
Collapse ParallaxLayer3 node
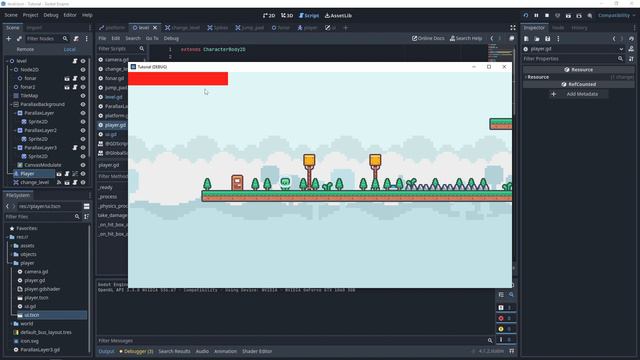pos(16,148)
